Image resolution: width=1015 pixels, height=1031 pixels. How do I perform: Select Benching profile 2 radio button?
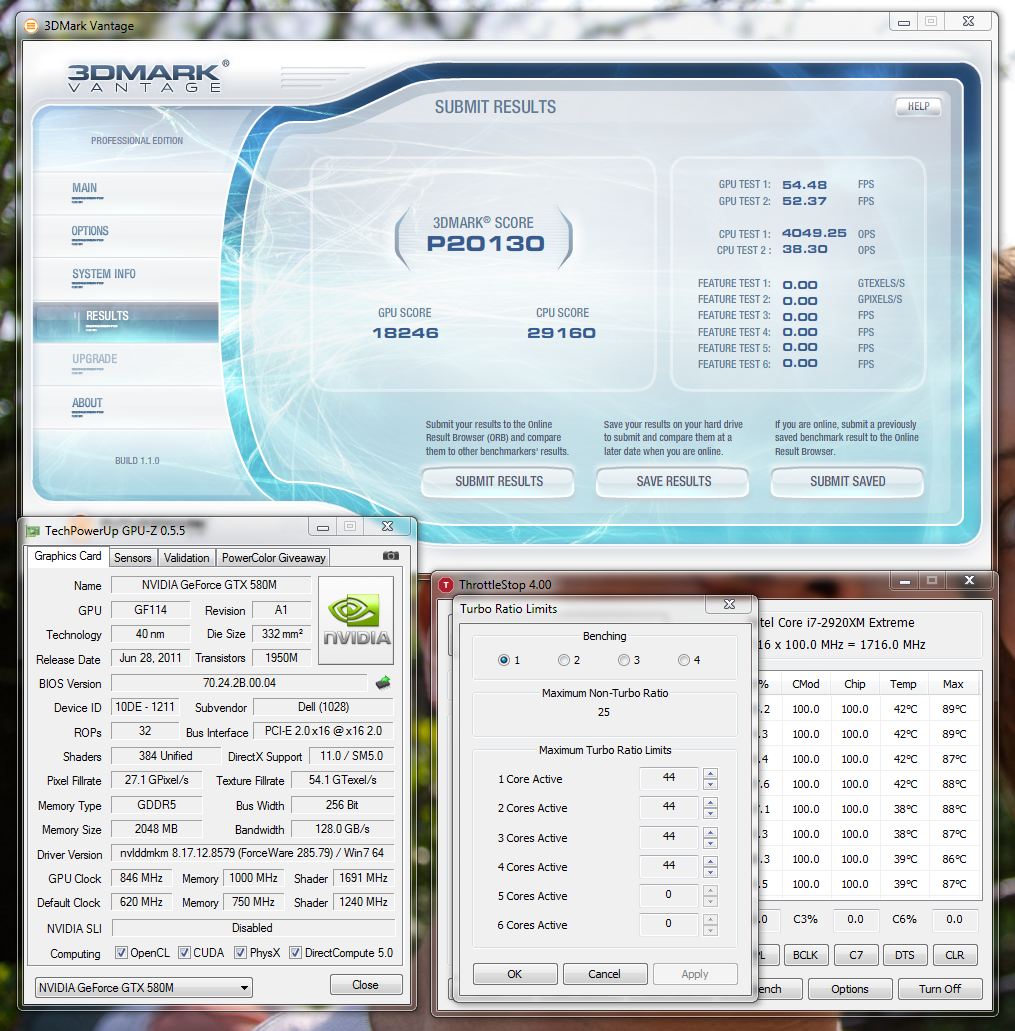[563, 659]
